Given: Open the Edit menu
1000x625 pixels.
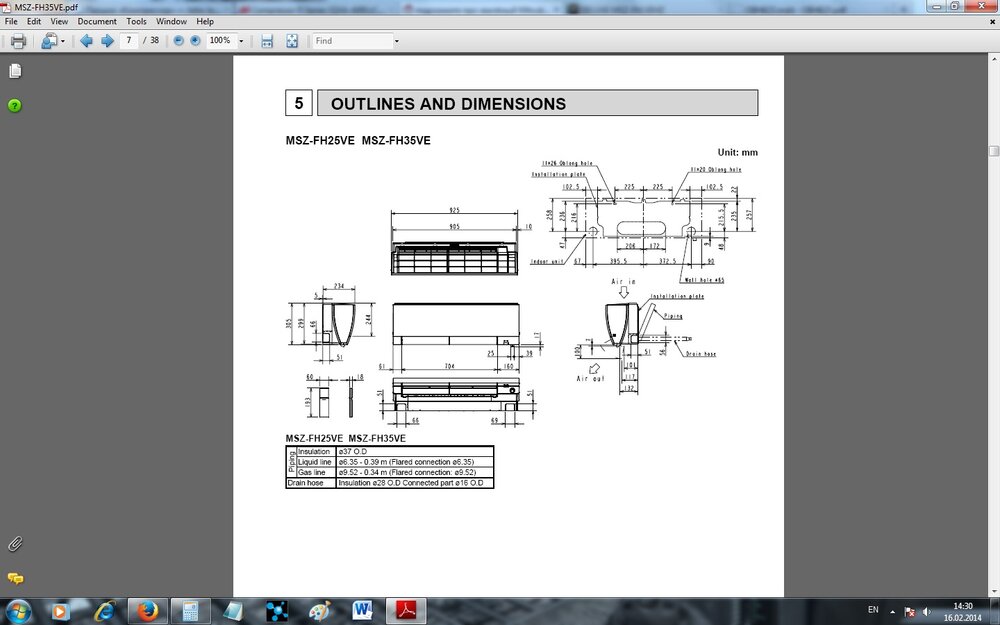Looking at the screenshot, I should click(34, 21).
